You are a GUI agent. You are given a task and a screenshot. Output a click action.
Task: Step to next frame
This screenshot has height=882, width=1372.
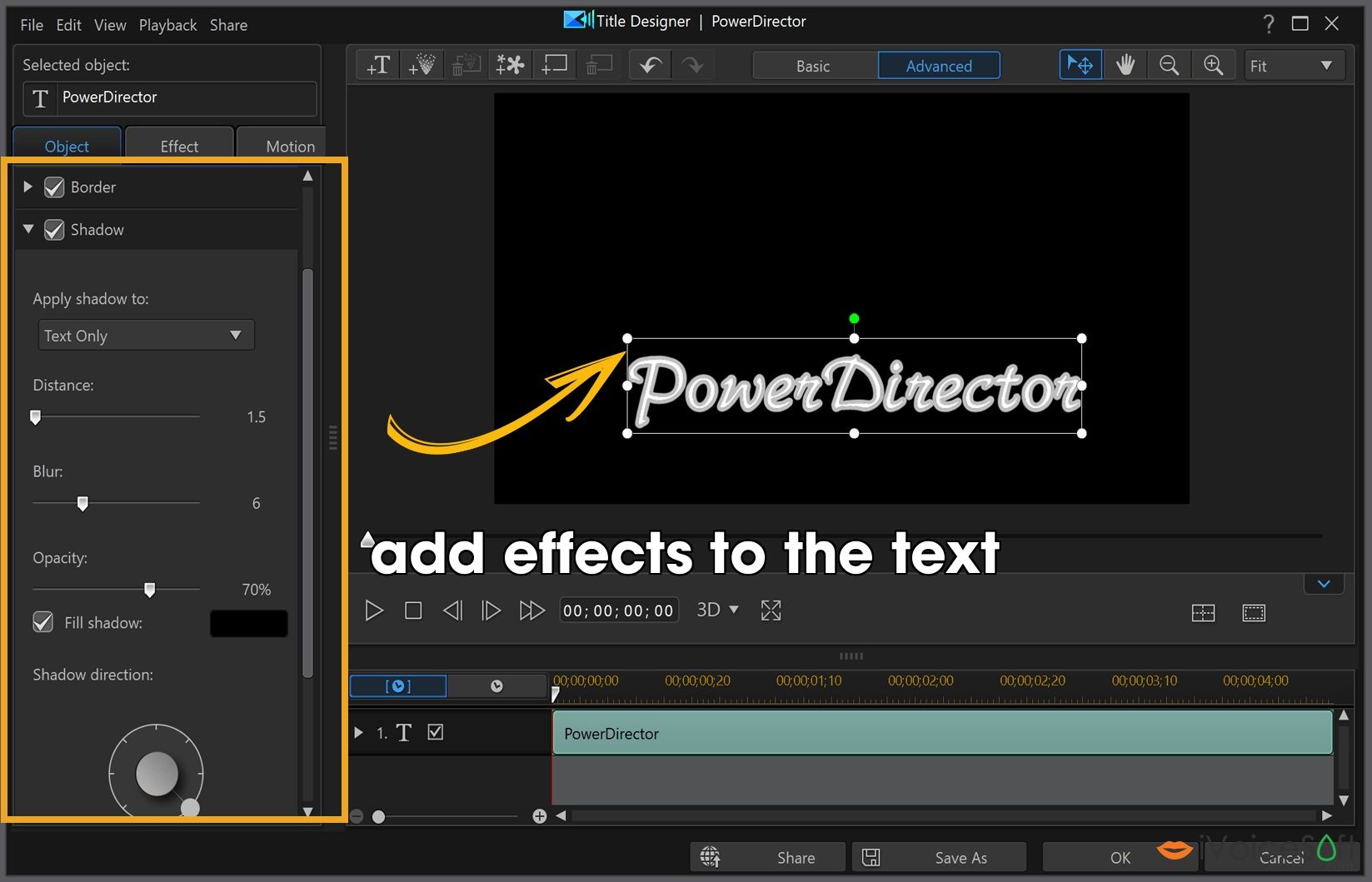point(491,610)
